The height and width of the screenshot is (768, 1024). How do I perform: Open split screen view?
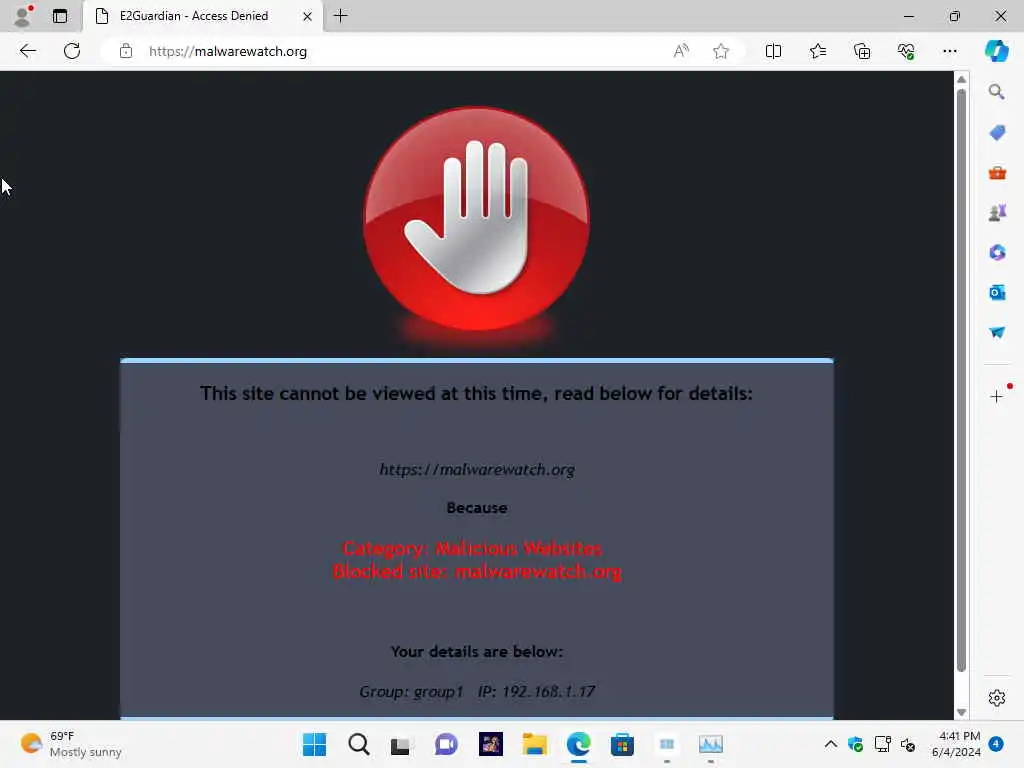coord(773,51)
